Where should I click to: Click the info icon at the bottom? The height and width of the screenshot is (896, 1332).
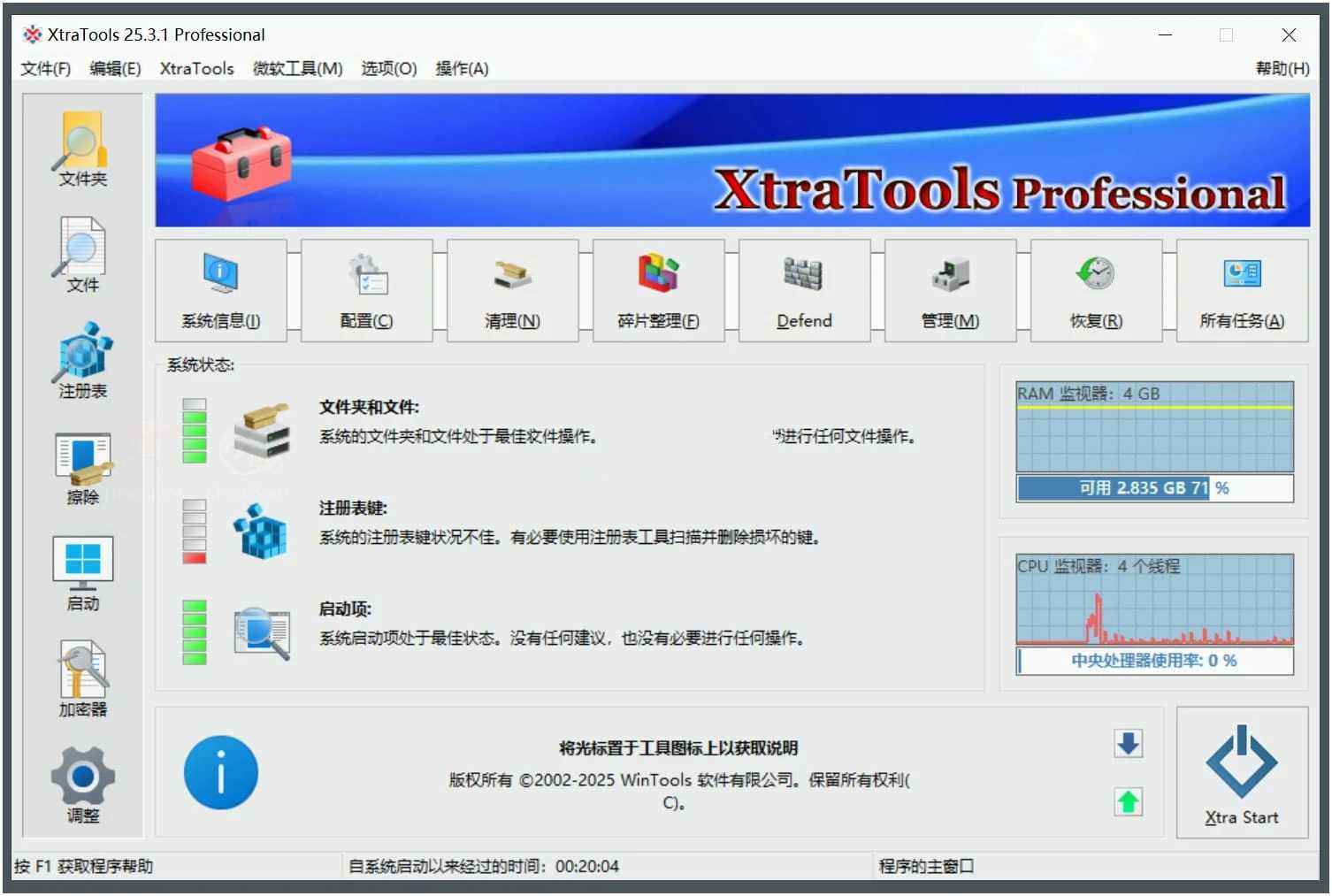click(220, 771)
